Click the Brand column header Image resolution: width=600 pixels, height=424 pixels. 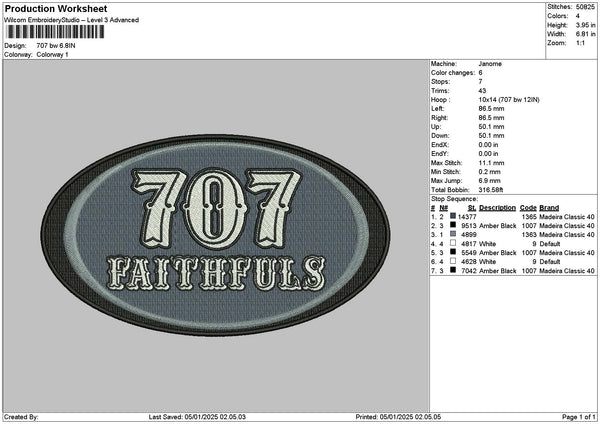pyautogui.click(x=549, y=207)
